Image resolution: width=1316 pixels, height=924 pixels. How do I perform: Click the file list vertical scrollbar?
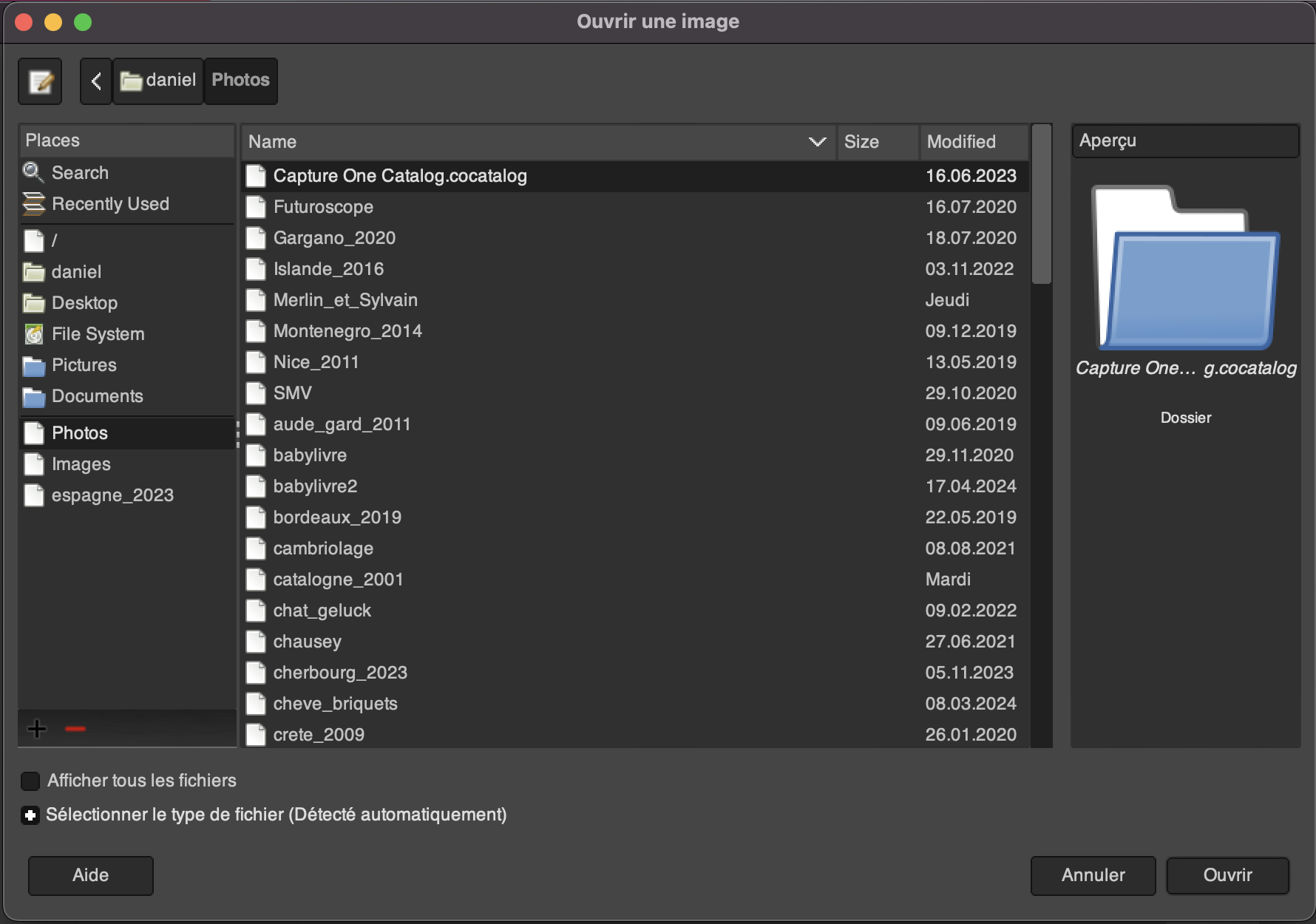tap(1042, 436)
